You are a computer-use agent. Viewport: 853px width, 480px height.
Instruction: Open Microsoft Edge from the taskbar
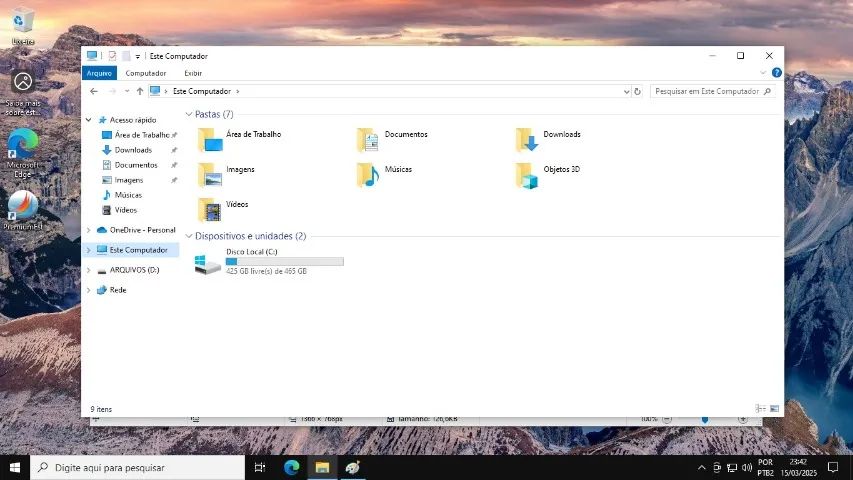click(292, 467)
